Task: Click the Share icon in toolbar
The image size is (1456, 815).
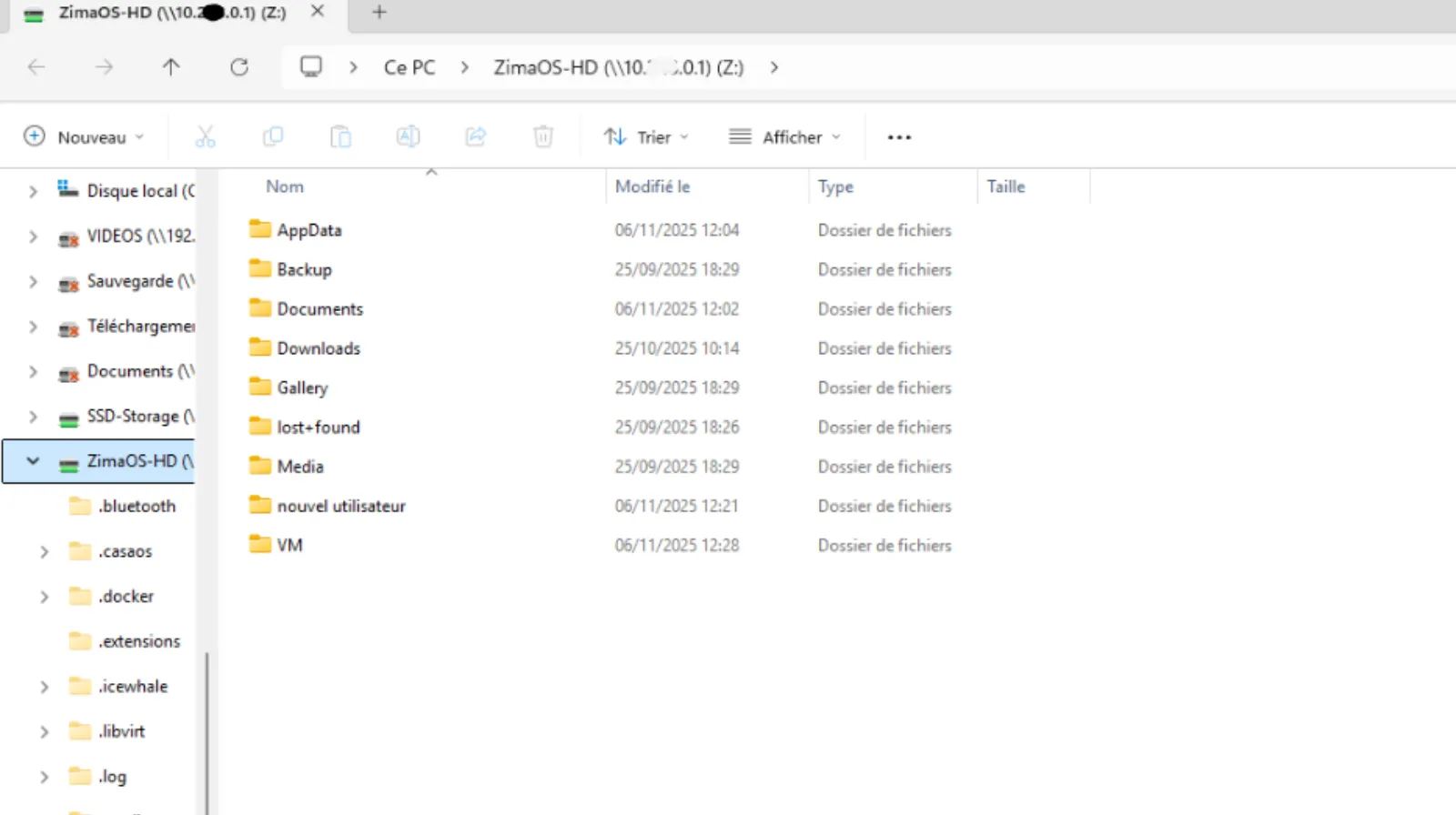Action: pyautogui.click(x=475, y=137)
